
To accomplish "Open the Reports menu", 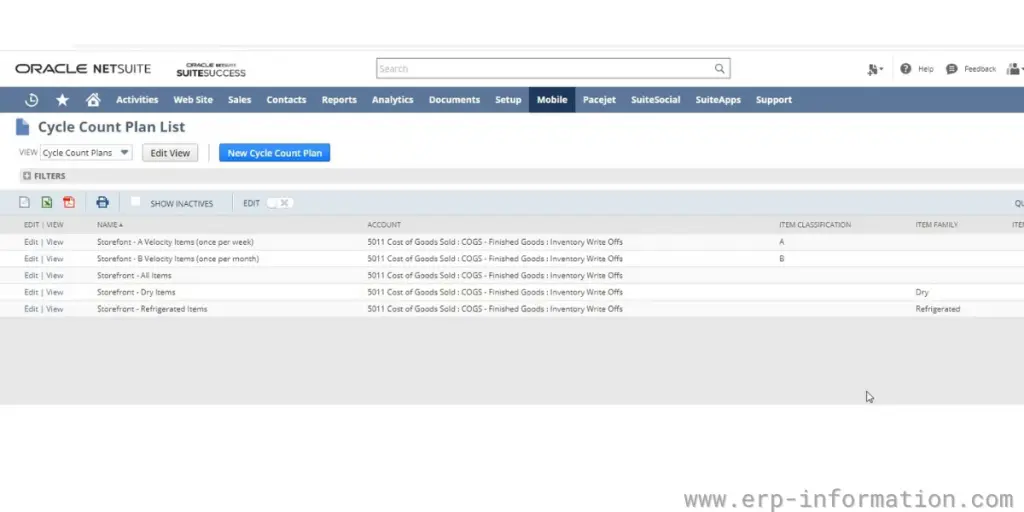I will 339,100.
